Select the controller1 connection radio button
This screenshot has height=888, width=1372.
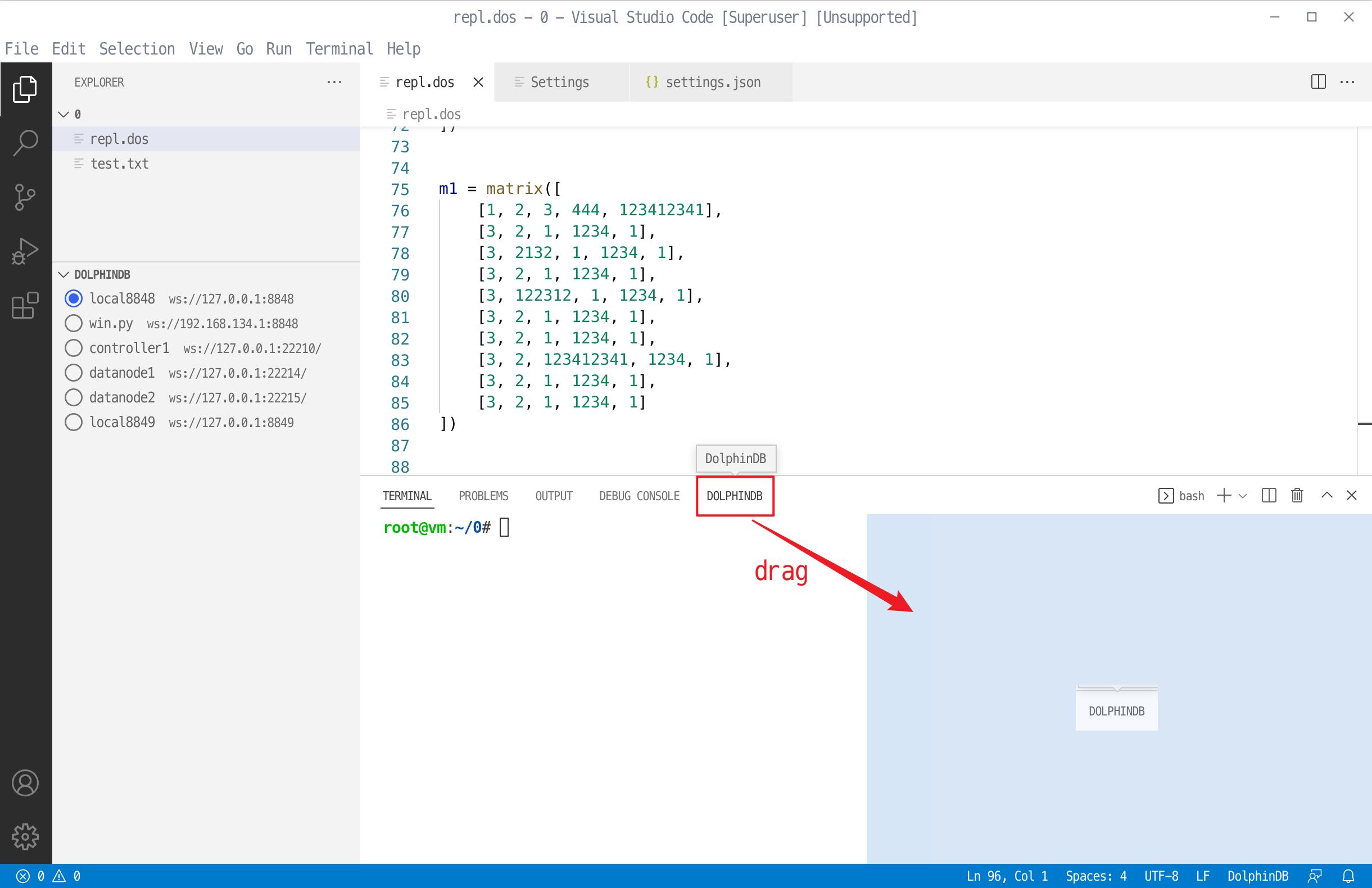click(73, 348)
